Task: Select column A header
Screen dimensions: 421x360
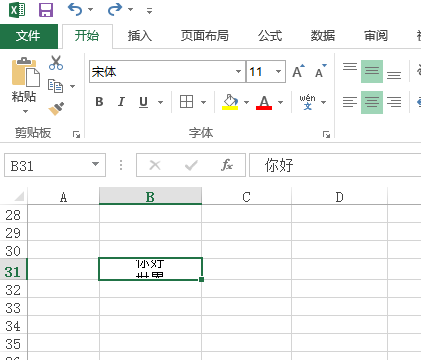Action: [x=63, y=197]
